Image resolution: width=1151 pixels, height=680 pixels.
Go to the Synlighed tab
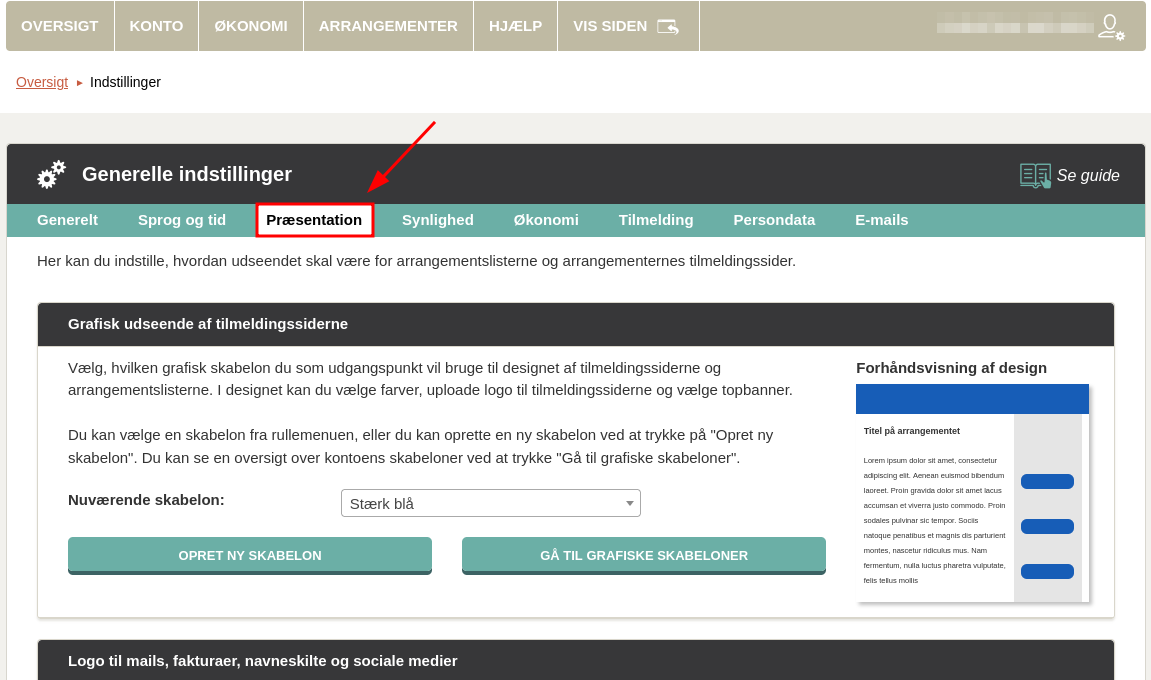pos(438,220)
